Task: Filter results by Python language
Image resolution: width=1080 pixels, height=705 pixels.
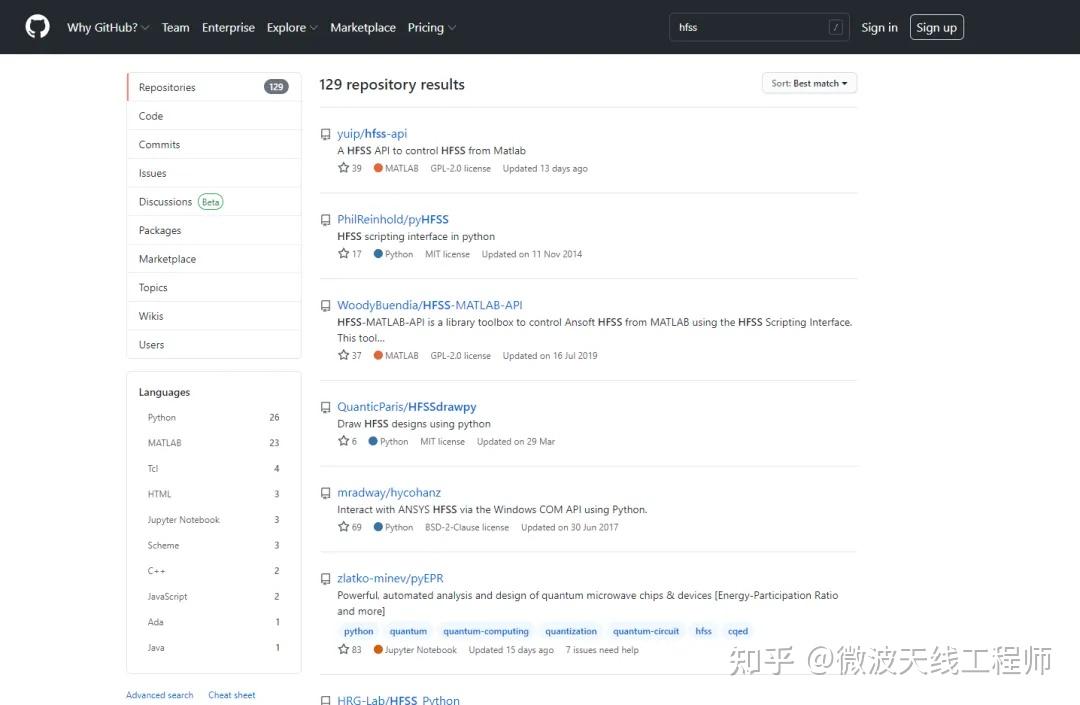Action: pos(162,418)
